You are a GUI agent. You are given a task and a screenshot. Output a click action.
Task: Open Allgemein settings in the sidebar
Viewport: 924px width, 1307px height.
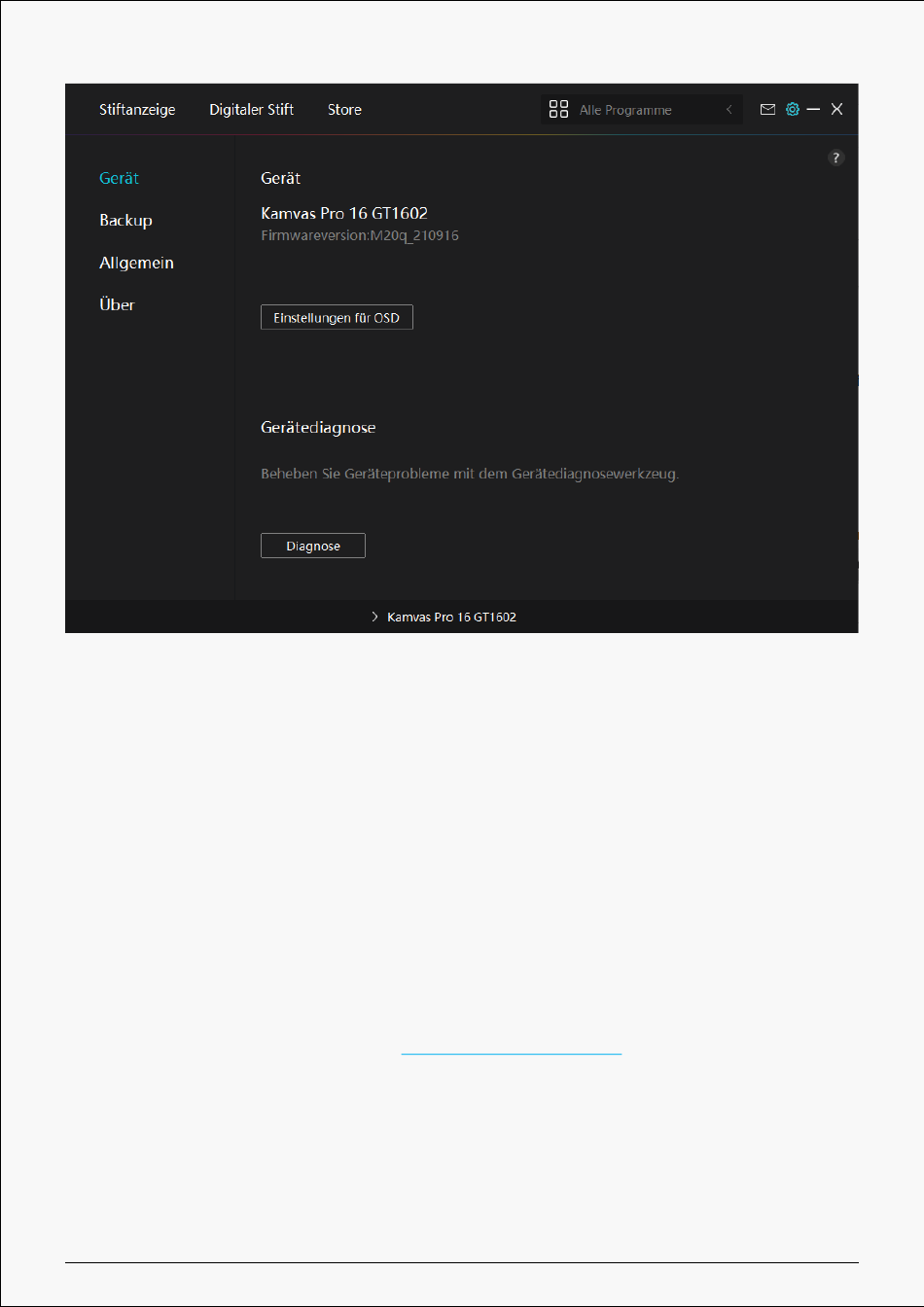click(x=136, y=263)
